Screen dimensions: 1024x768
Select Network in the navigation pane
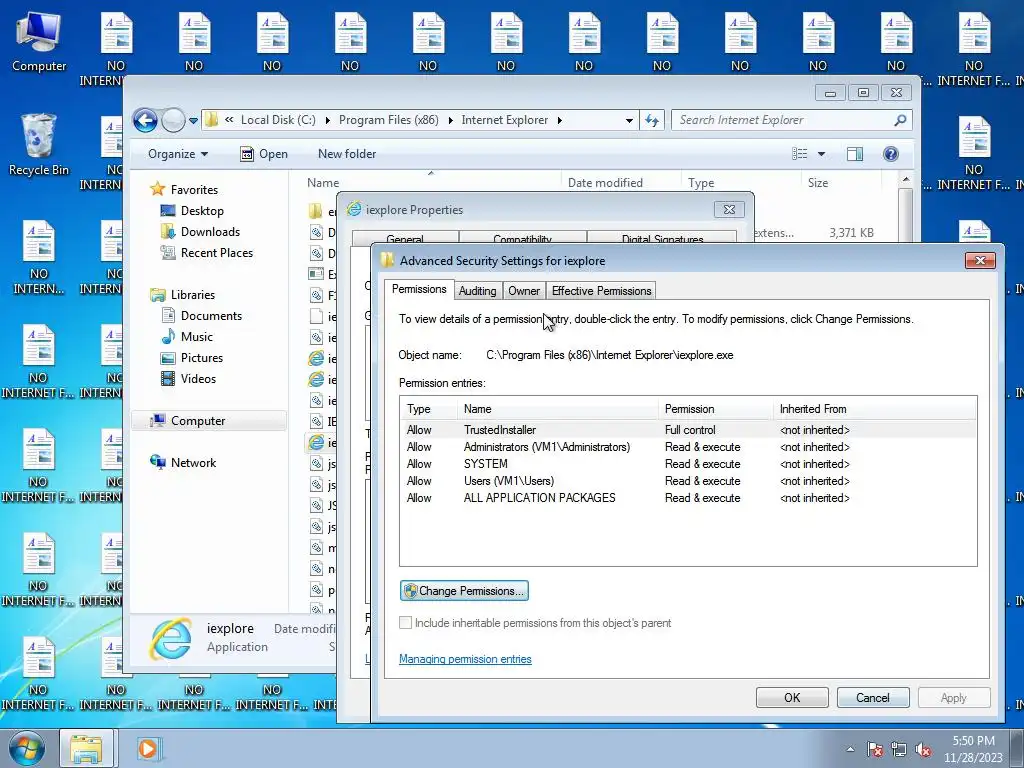[x=183, y=463]
